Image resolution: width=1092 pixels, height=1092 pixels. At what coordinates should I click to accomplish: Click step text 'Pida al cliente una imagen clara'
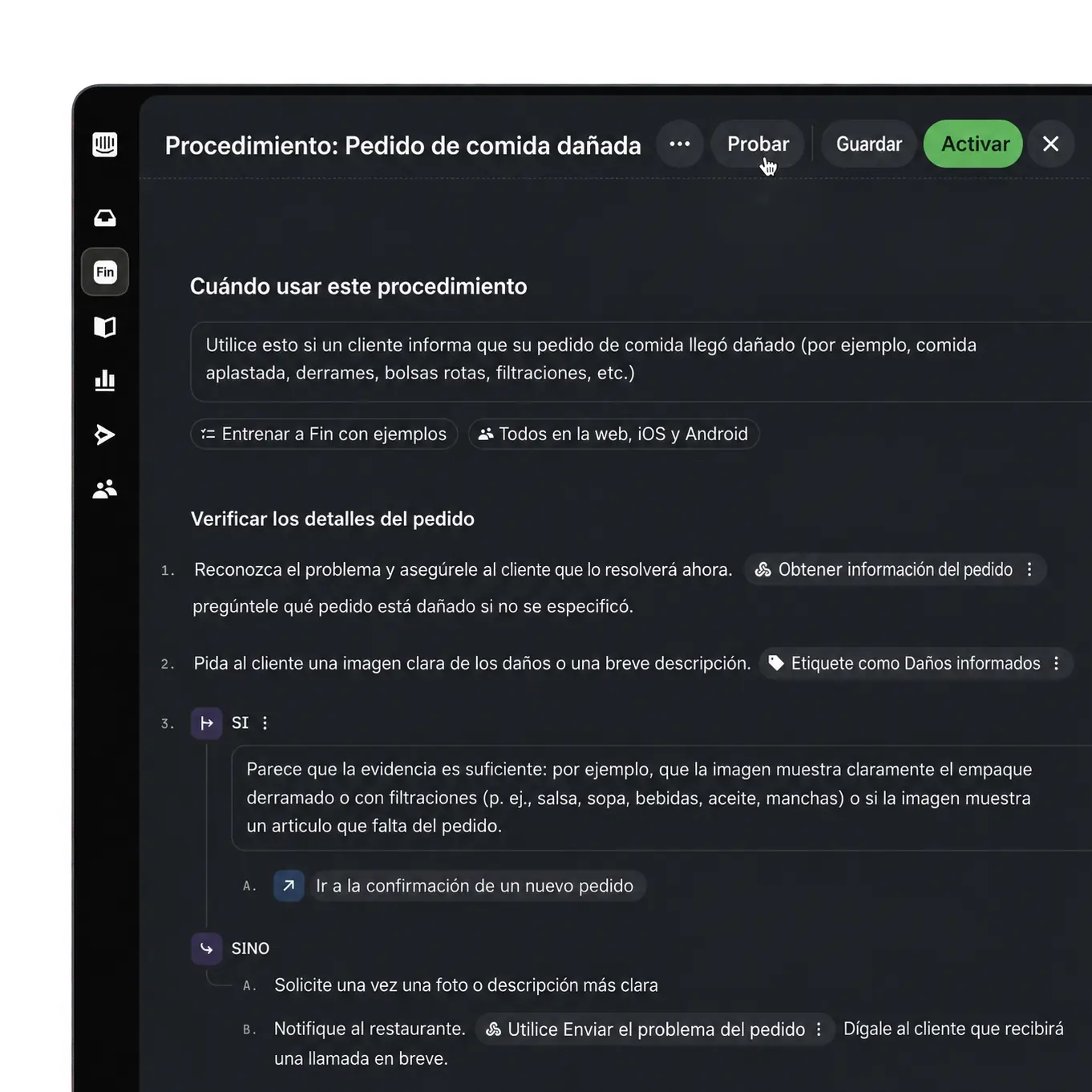coord(472,663)
